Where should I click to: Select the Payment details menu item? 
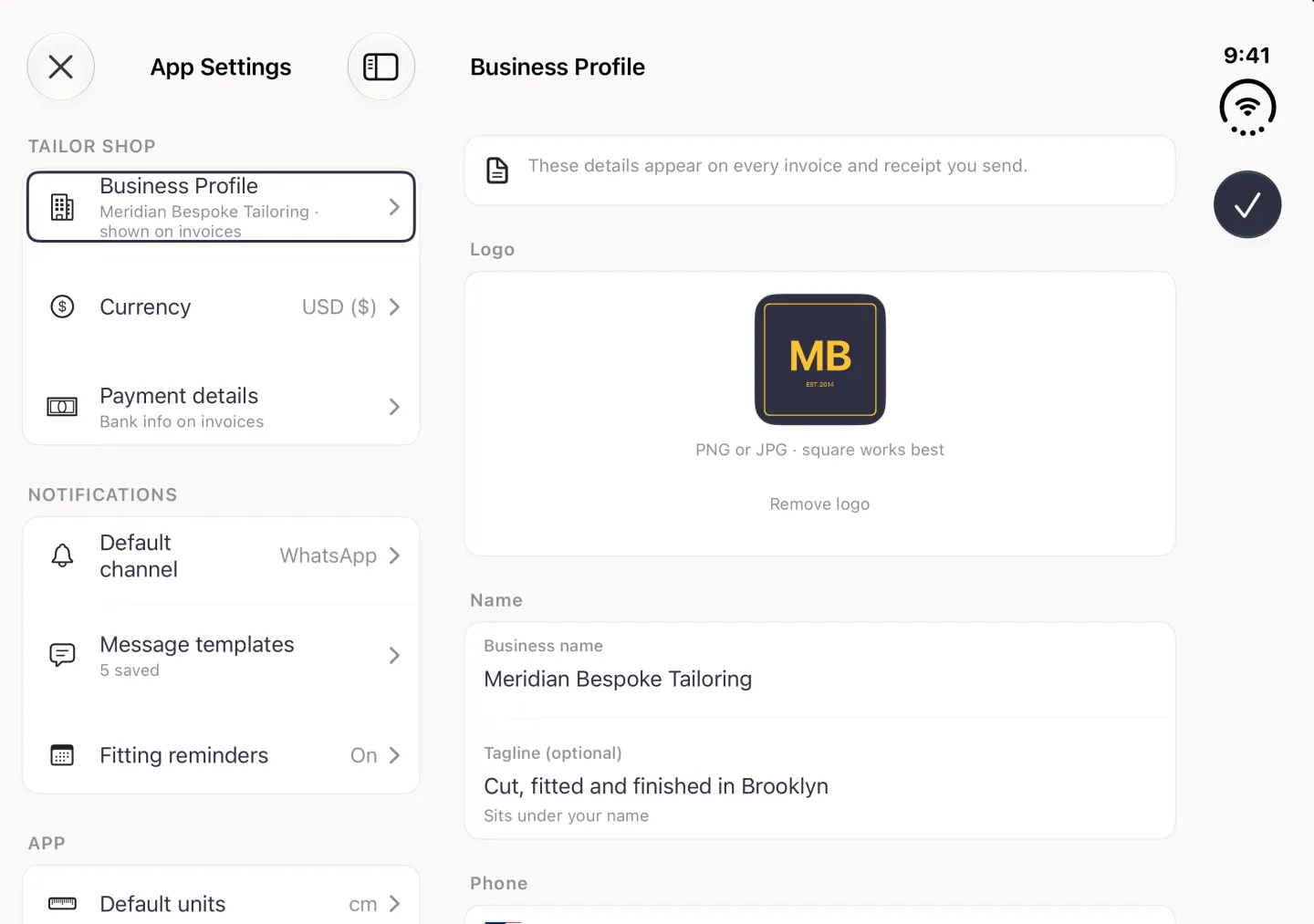click(221, 407)
